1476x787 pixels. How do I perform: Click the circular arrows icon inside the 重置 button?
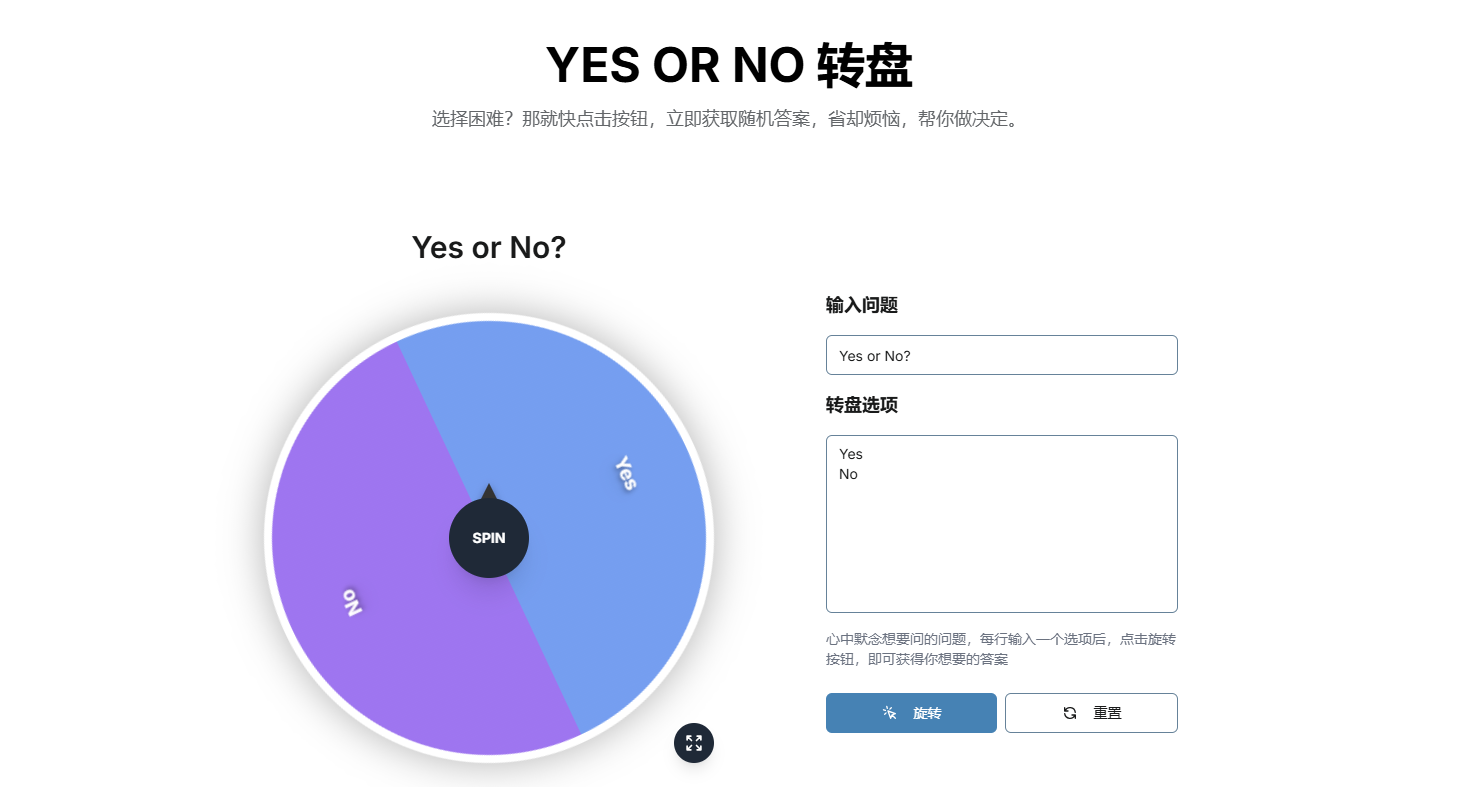1070,713
